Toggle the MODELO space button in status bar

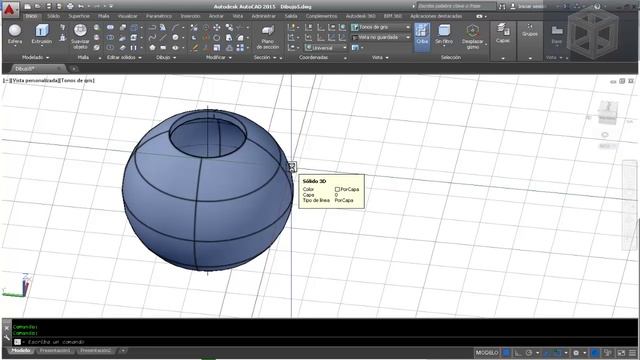point(487,353)
